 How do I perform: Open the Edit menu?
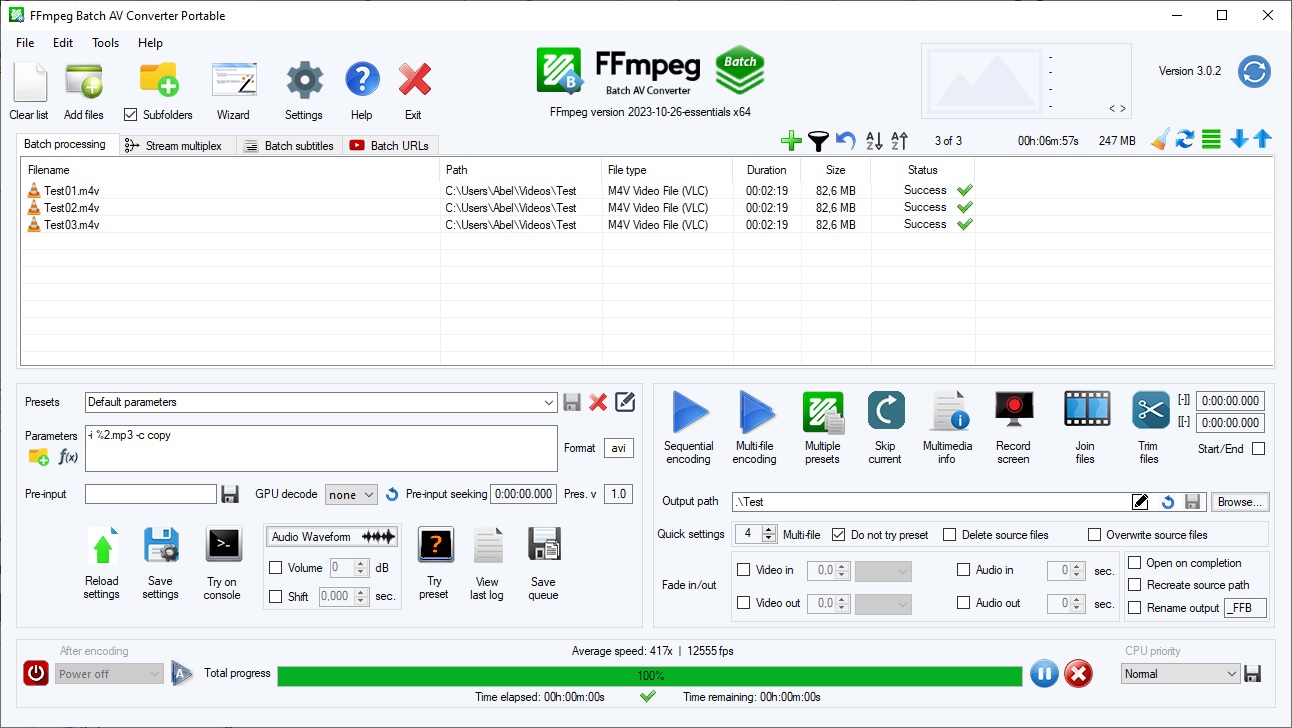click(x=63, y=43)
